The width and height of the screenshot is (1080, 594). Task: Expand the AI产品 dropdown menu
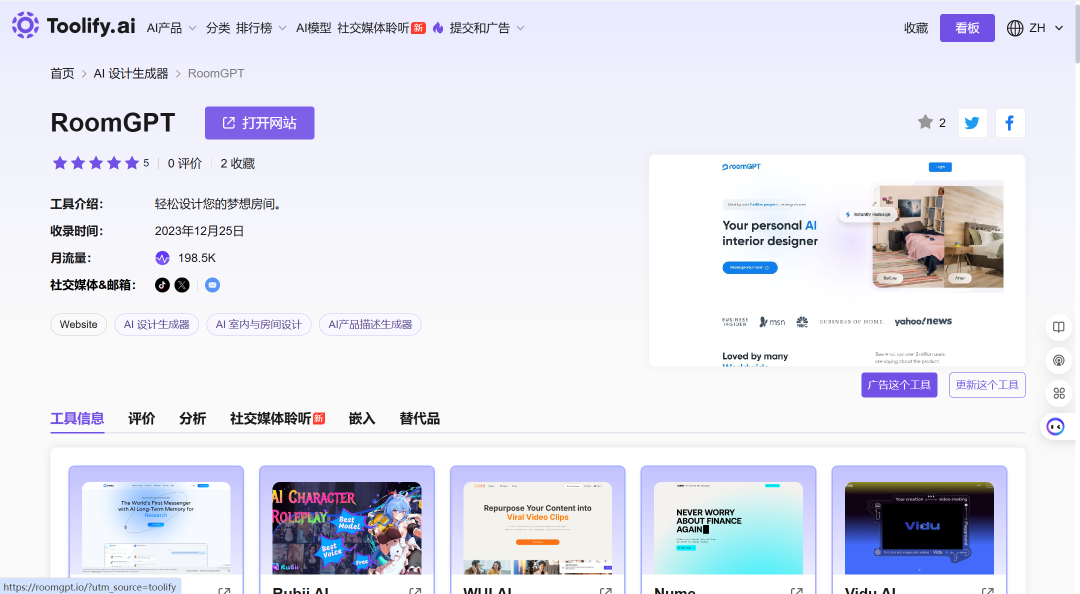point(172,28)
